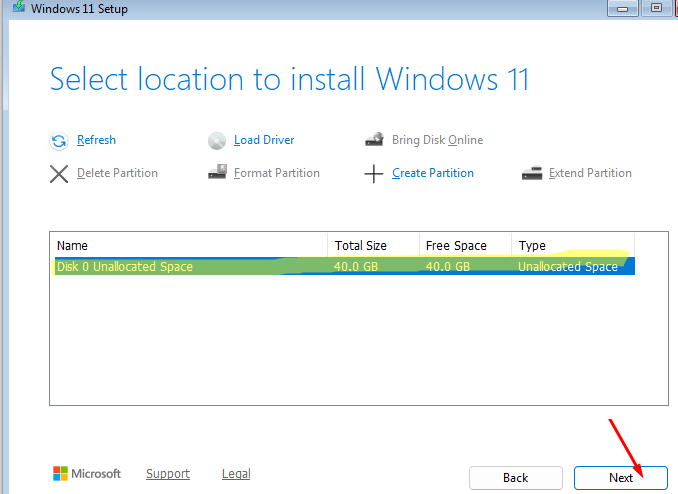Click the Next button
The width and height of the screenshot is (678, 494).
coord(620,478)
